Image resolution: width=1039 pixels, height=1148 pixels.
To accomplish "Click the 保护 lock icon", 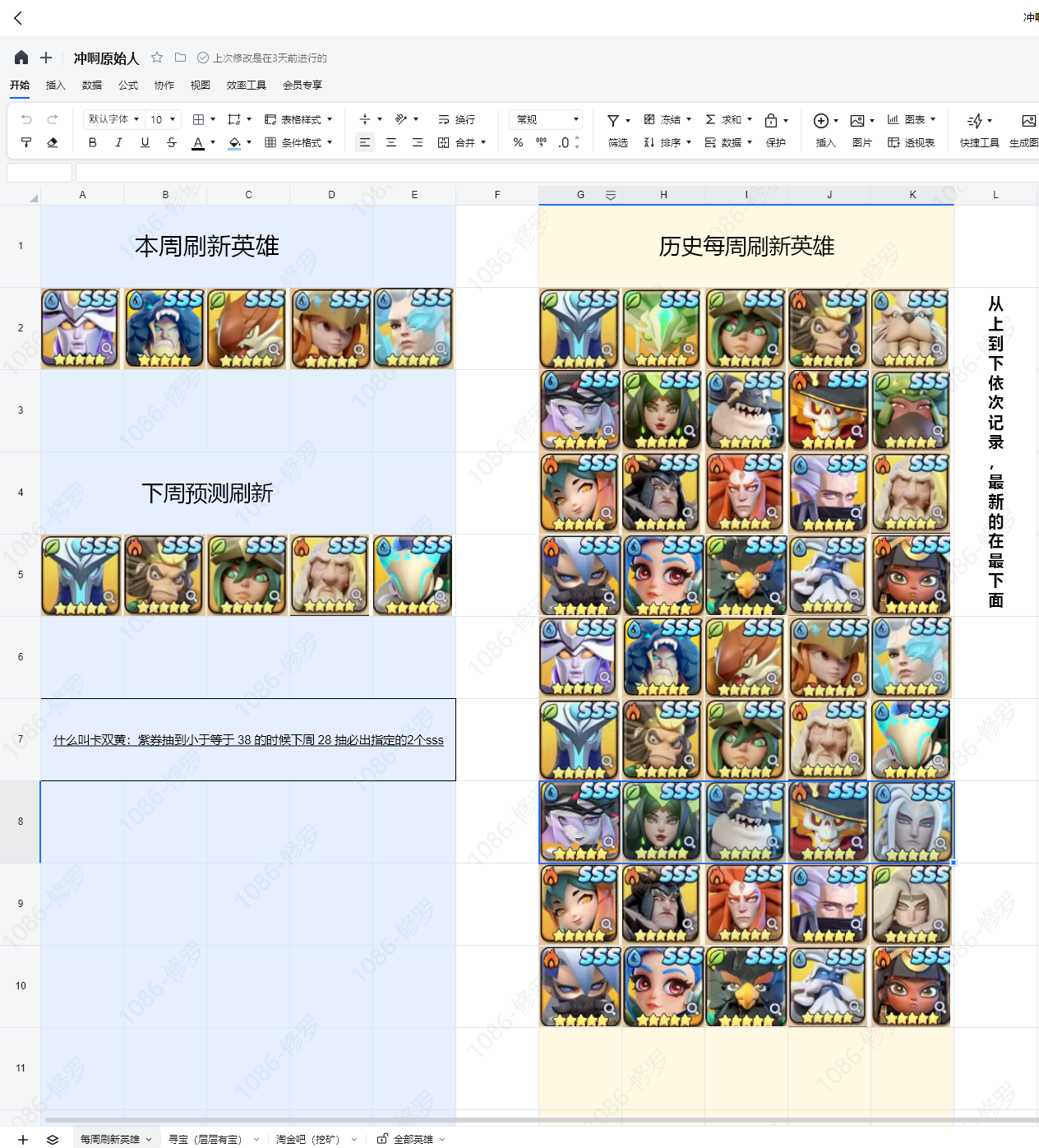I will click(771, 120).
